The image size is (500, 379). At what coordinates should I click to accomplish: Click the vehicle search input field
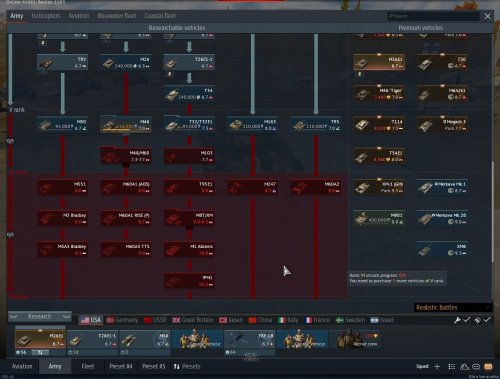coord(434,16)
